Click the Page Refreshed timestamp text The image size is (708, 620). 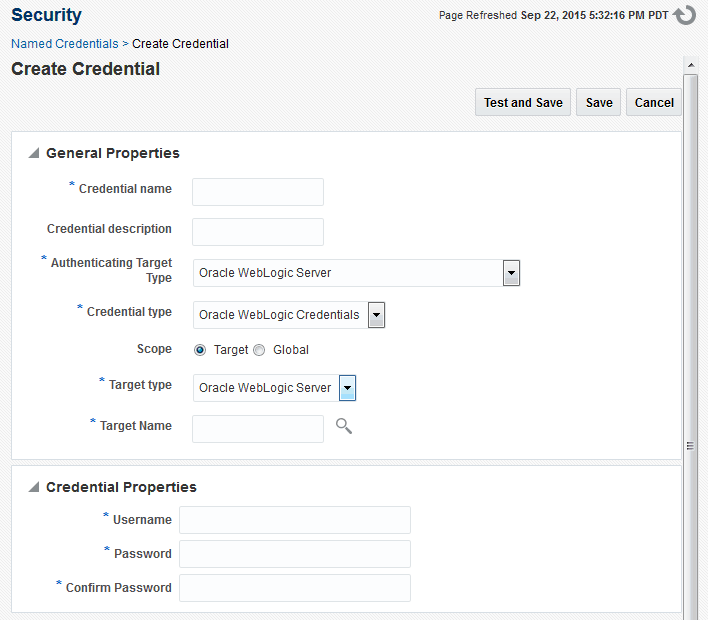pos(554,15)
